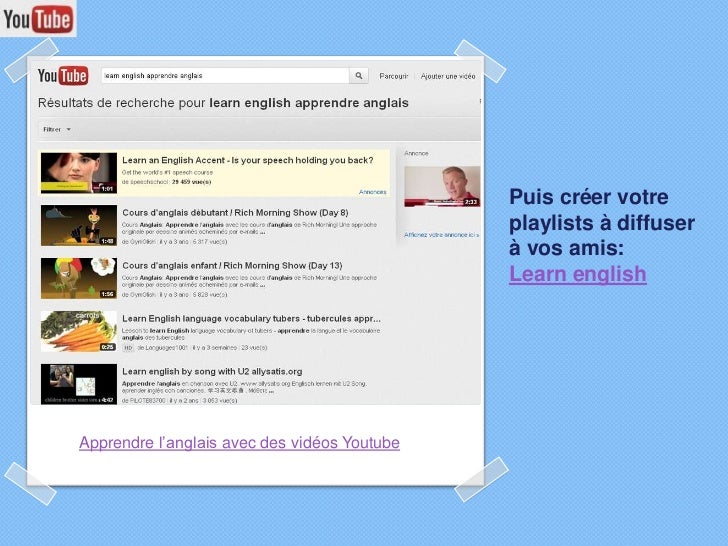Click the Day 13 turkey video thumbnail

pos(79,279)
